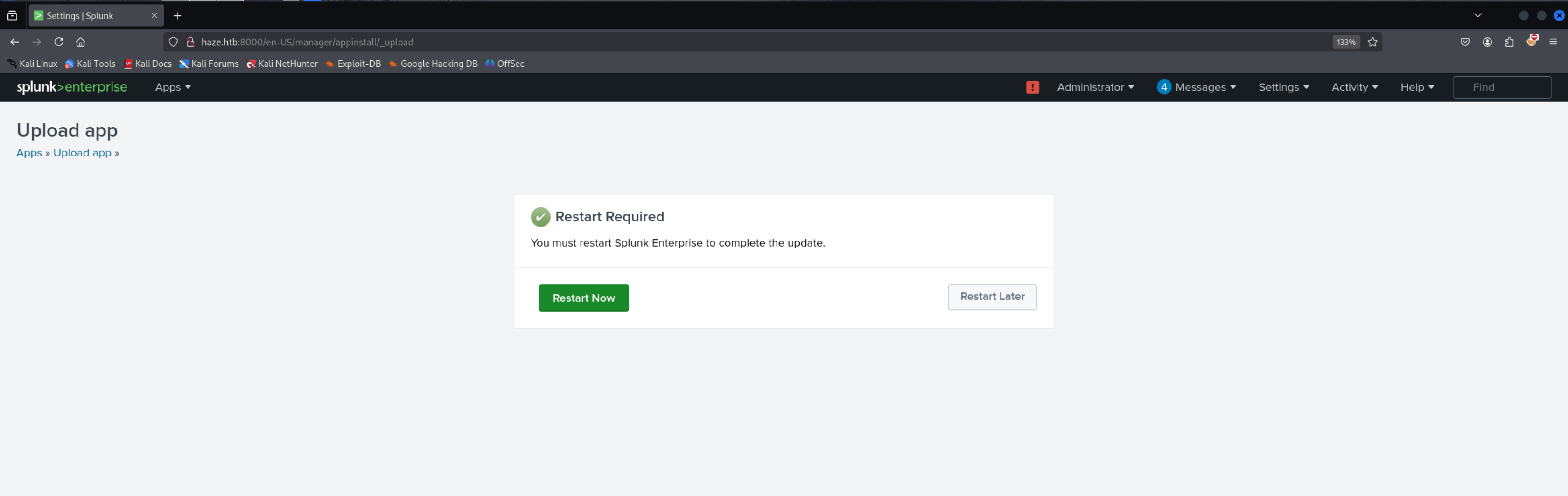This screenshot has width=1568, height=496.
Task: Open the Administrator dropdown
Action: 1095,87
